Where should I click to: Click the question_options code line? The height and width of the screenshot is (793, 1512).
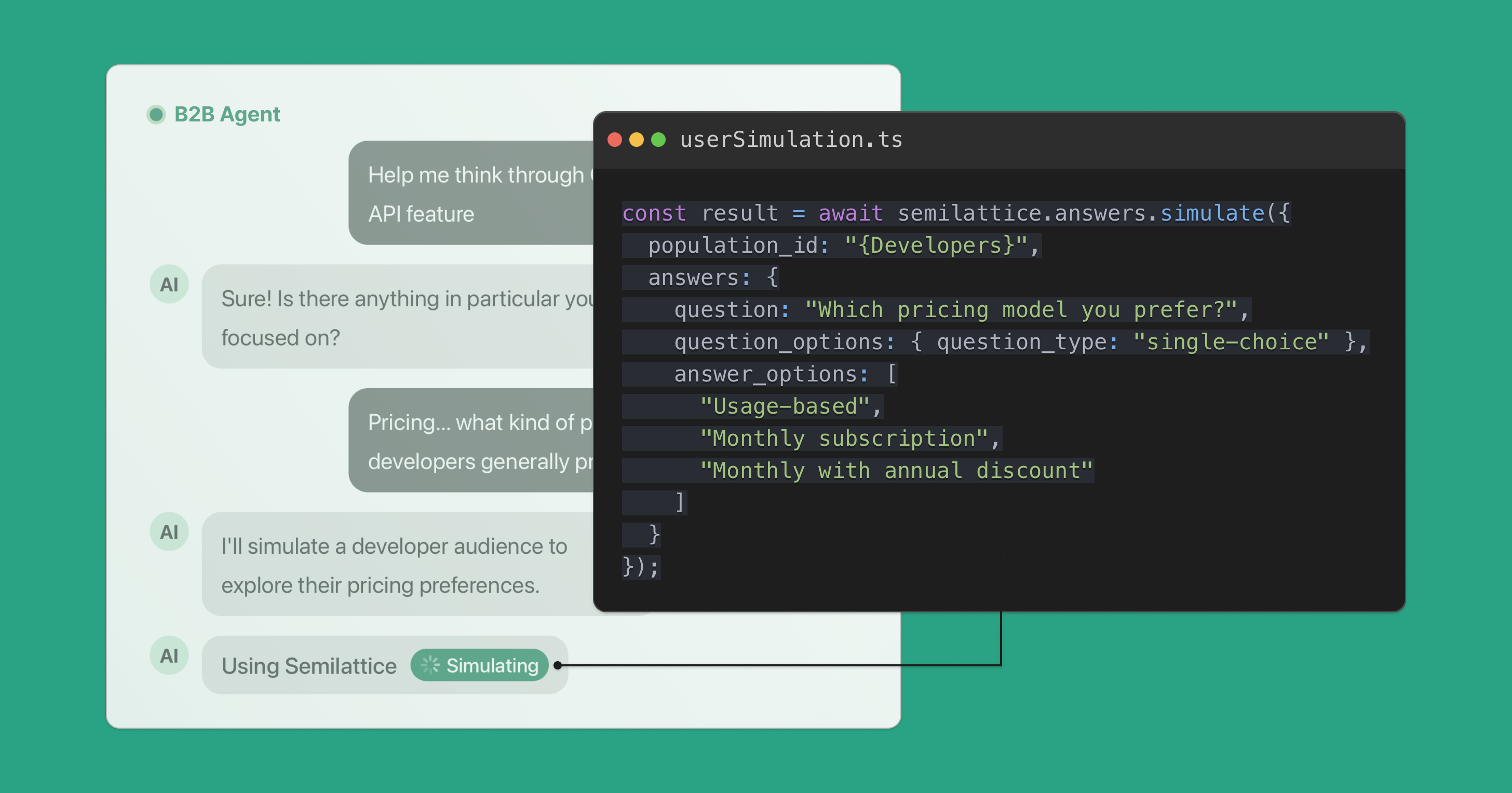(x=996, y=342)
